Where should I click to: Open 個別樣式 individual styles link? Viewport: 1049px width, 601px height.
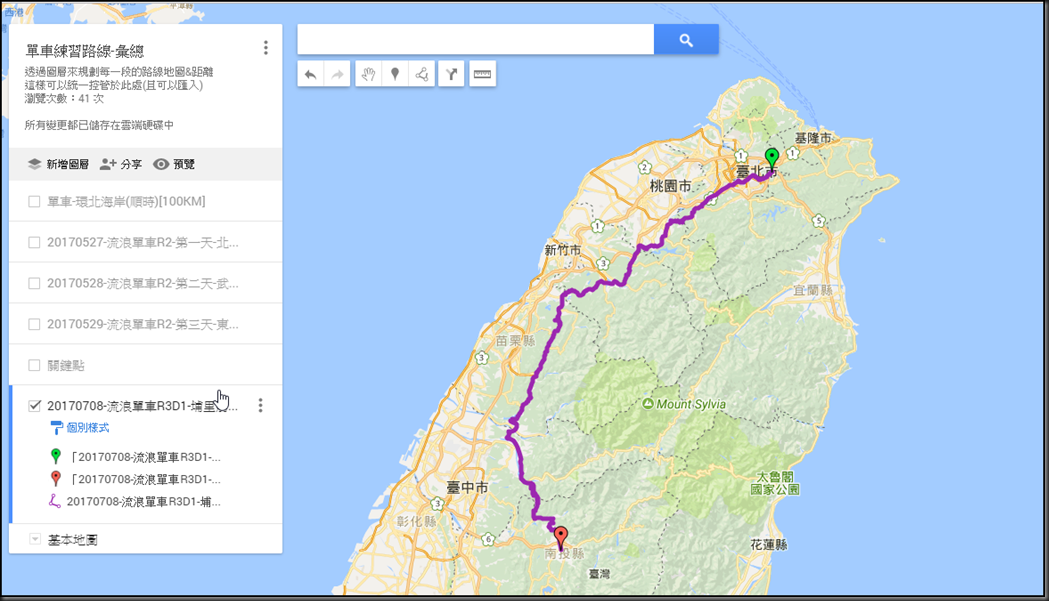[x=88, y=428]
